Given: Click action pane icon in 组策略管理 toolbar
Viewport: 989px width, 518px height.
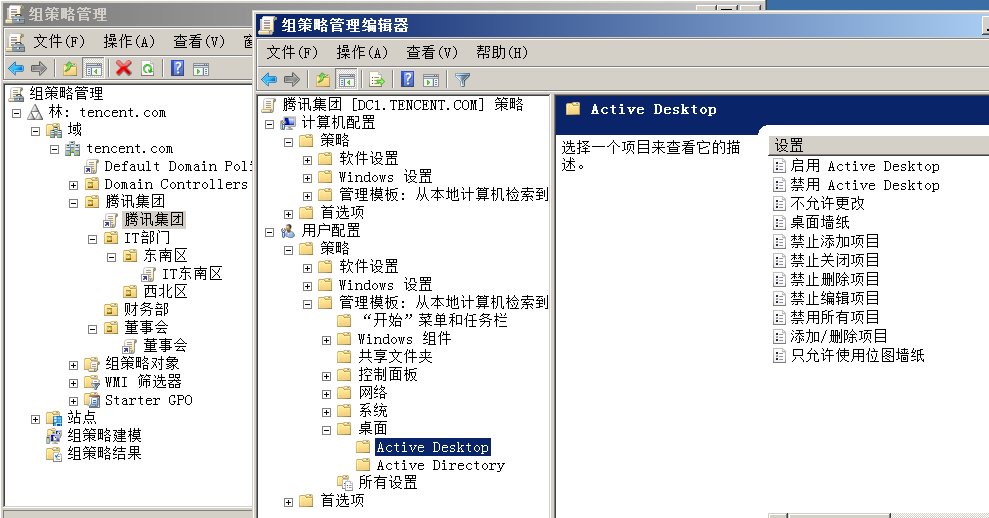Looking at the screenshot, I should click(201, 68).
